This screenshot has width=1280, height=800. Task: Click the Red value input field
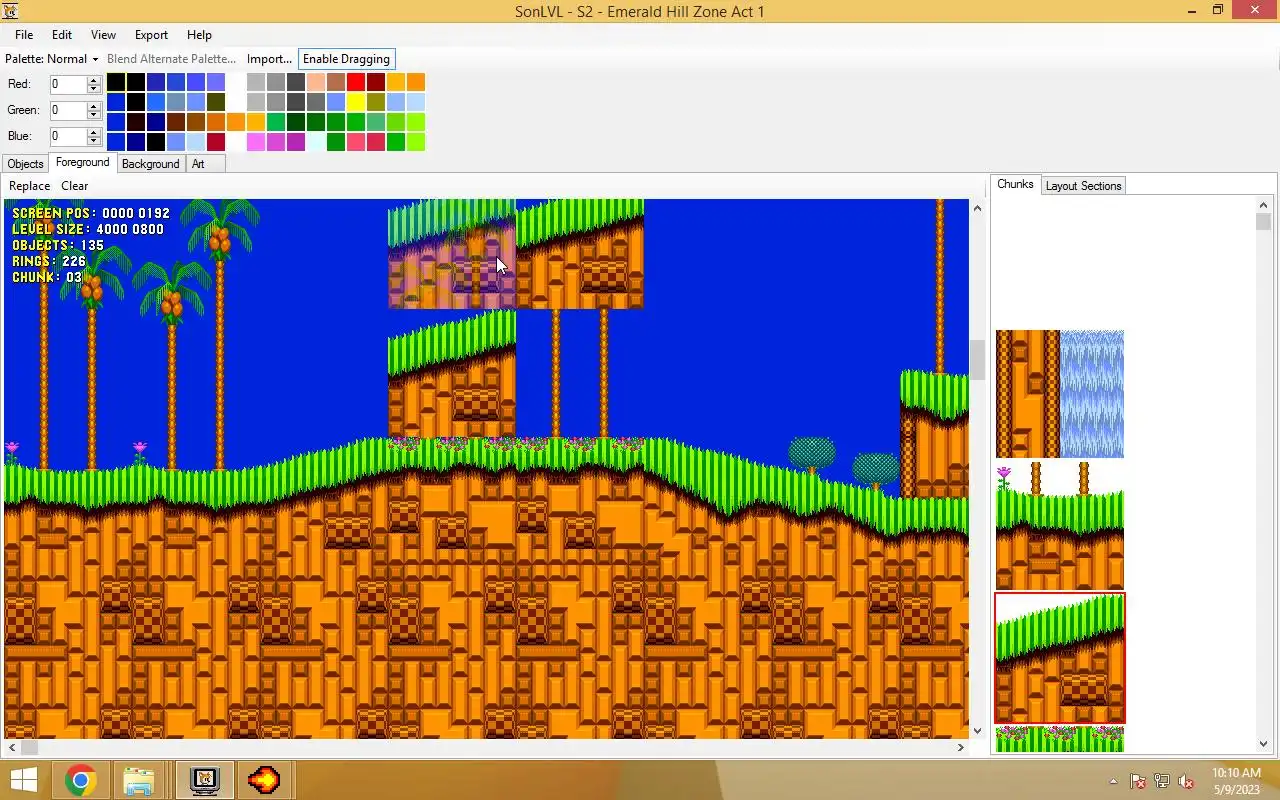coord(68,85)
